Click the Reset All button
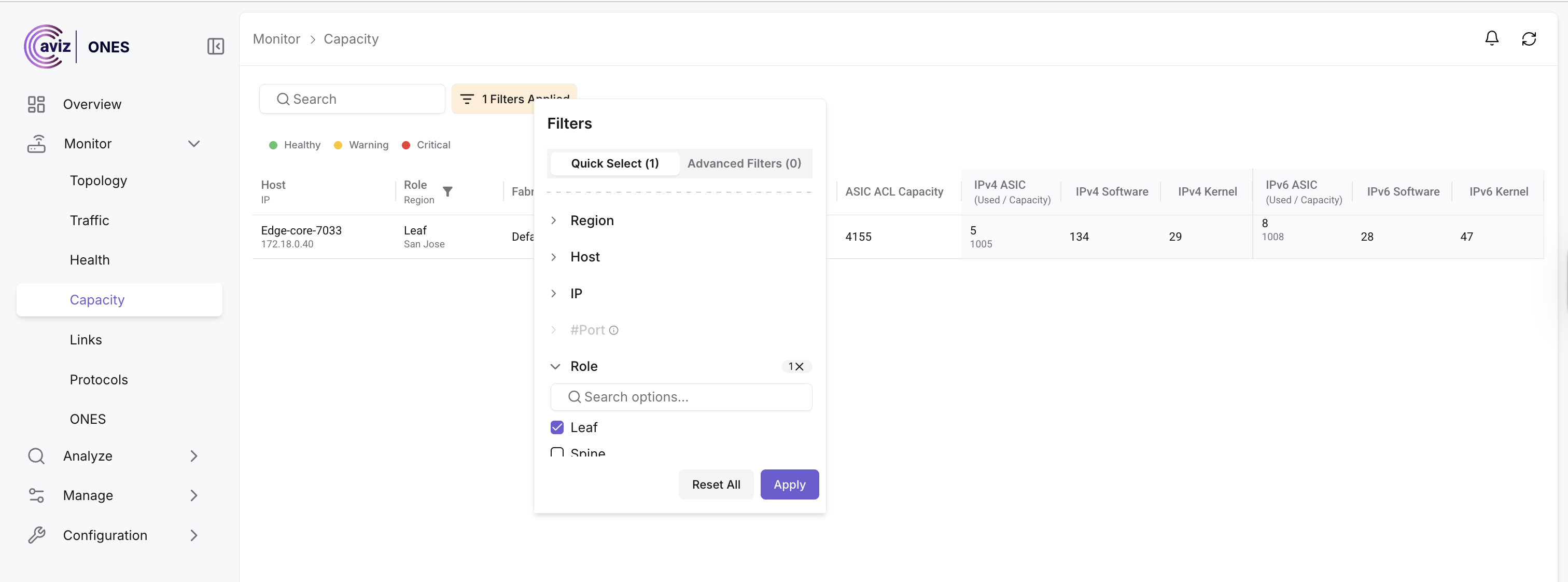Image resolution: width=1568 pixels, height=582 pixels. (716, 484)
